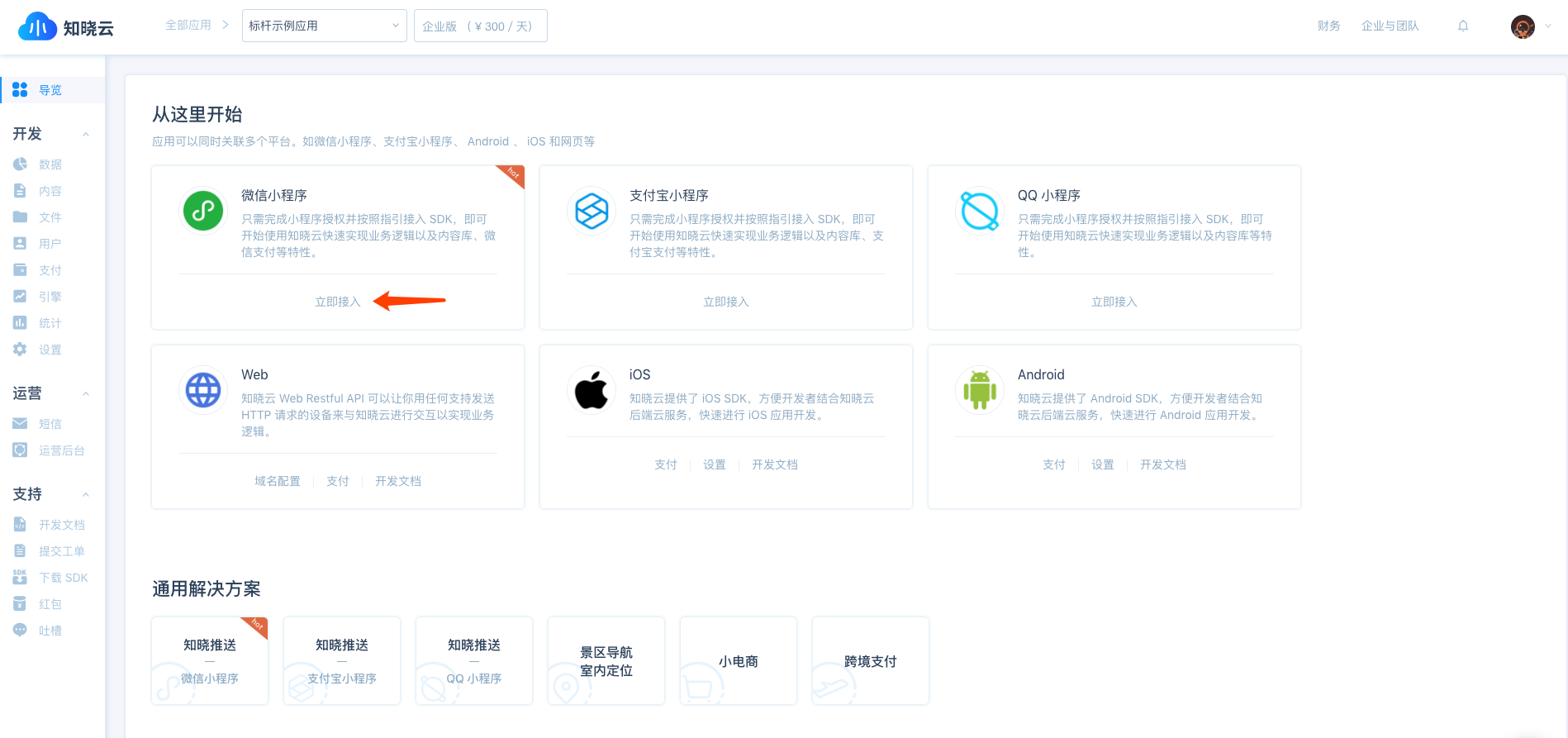Image resolution: width=1568 pixels, height=738 pixels.
Task: Click the user avatar in the header
Action: (1523, 26)
